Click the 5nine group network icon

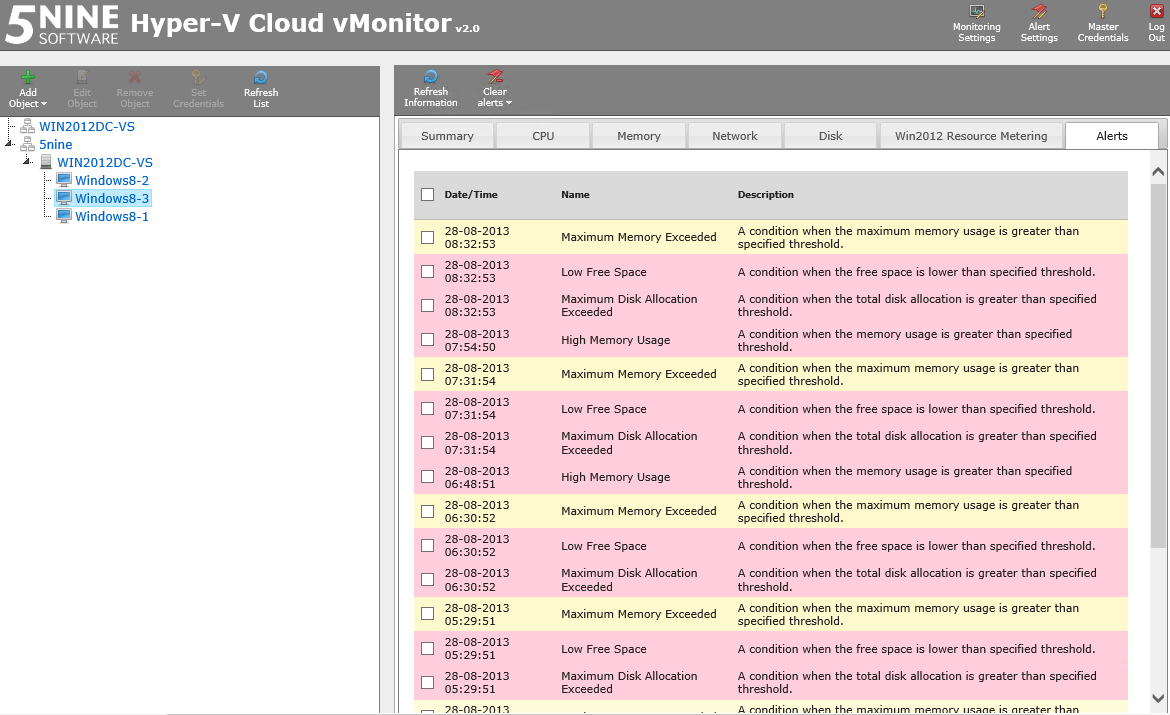click(28, 144)
